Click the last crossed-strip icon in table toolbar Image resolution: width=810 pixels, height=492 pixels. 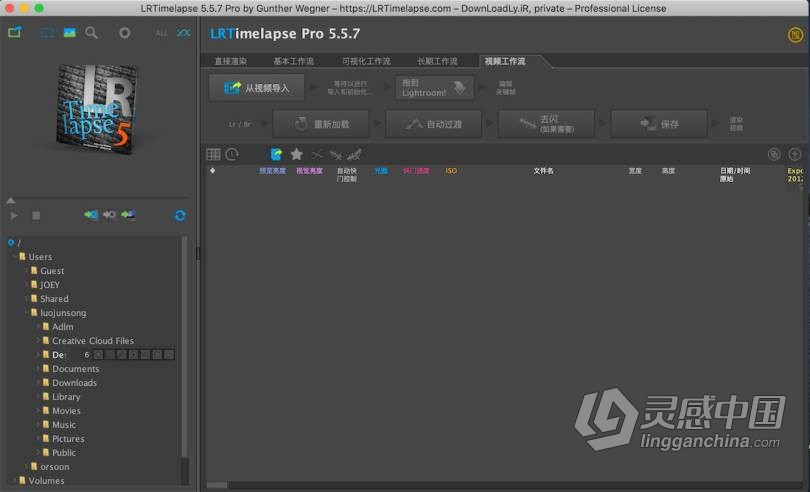tap(354, 155)
